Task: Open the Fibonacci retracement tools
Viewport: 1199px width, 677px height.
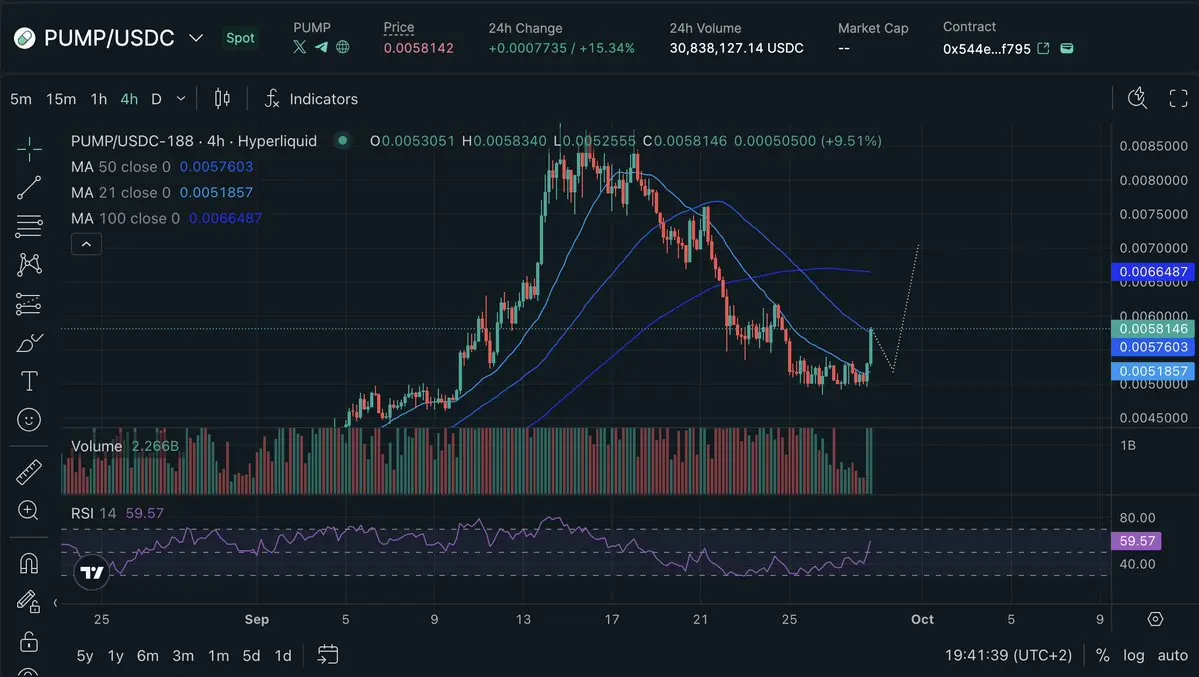Action: (x=29, y=226)
